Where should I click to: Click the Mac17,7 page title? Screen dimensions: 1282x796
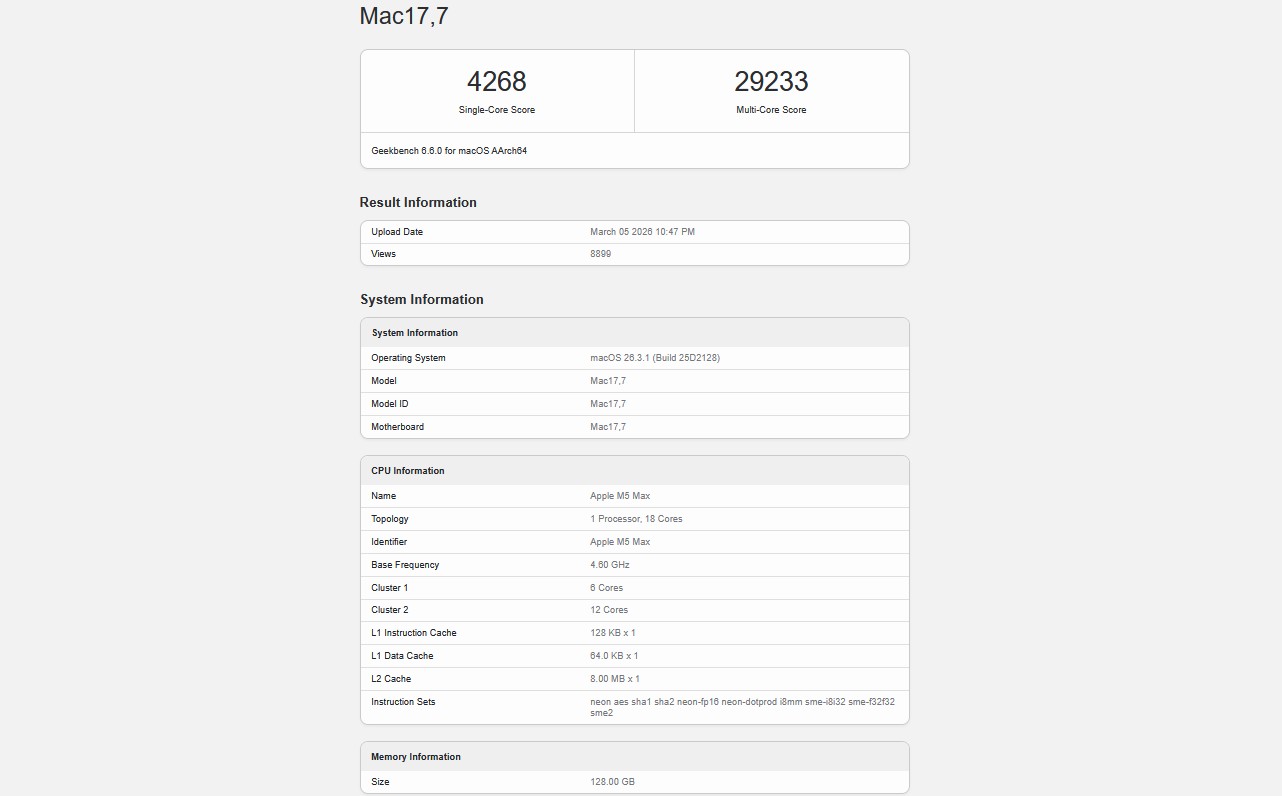click(x=404, y=16)
